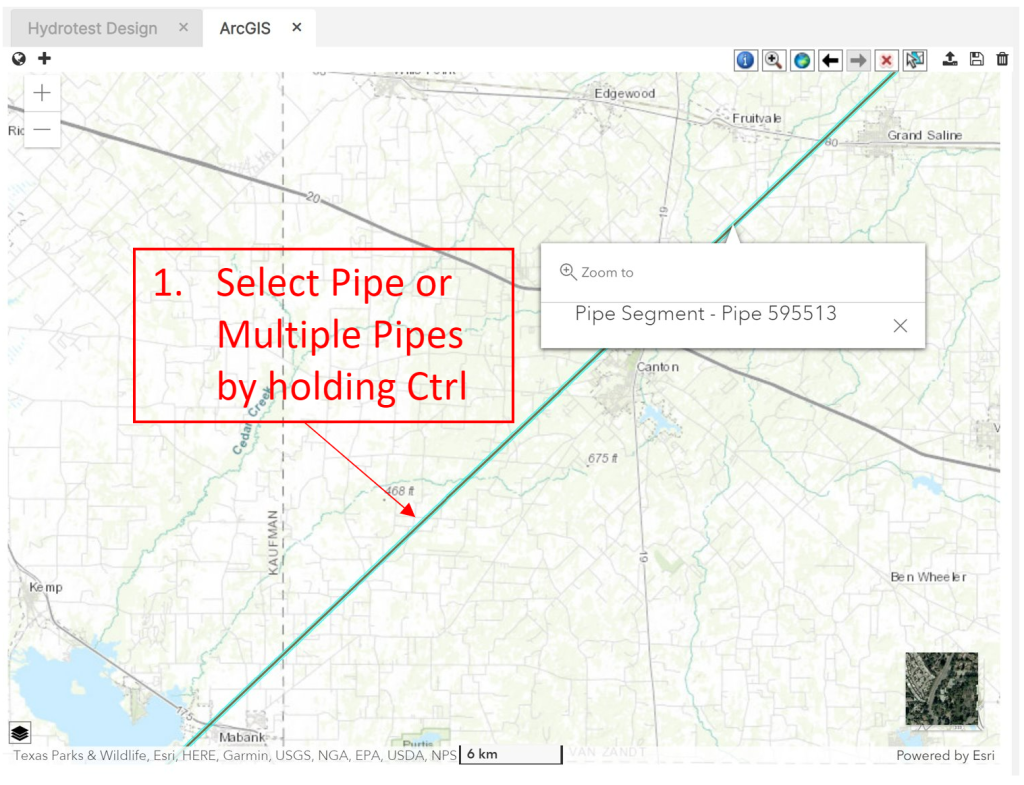
Task: Go to previous map extent arrow
Action: tap(830, 60)
